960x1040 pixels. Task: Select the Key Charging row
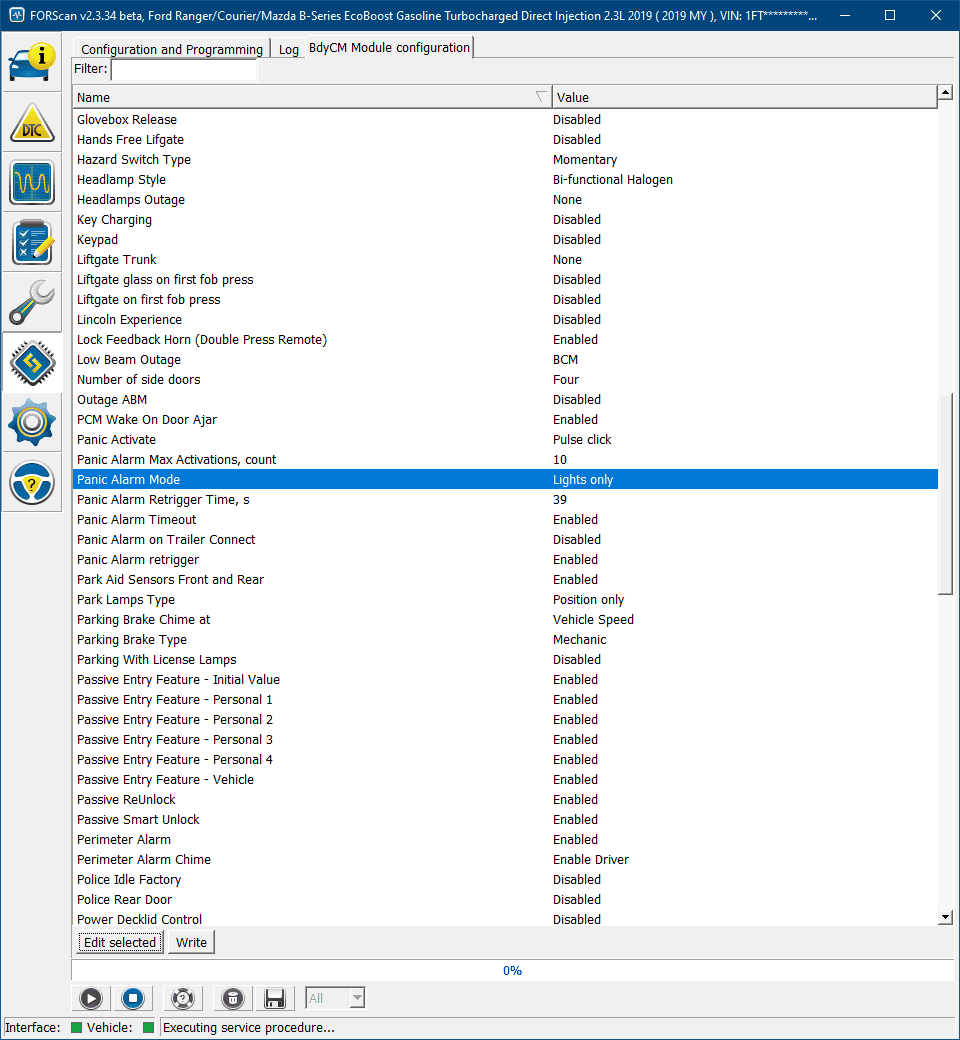(x=505, y=220)
